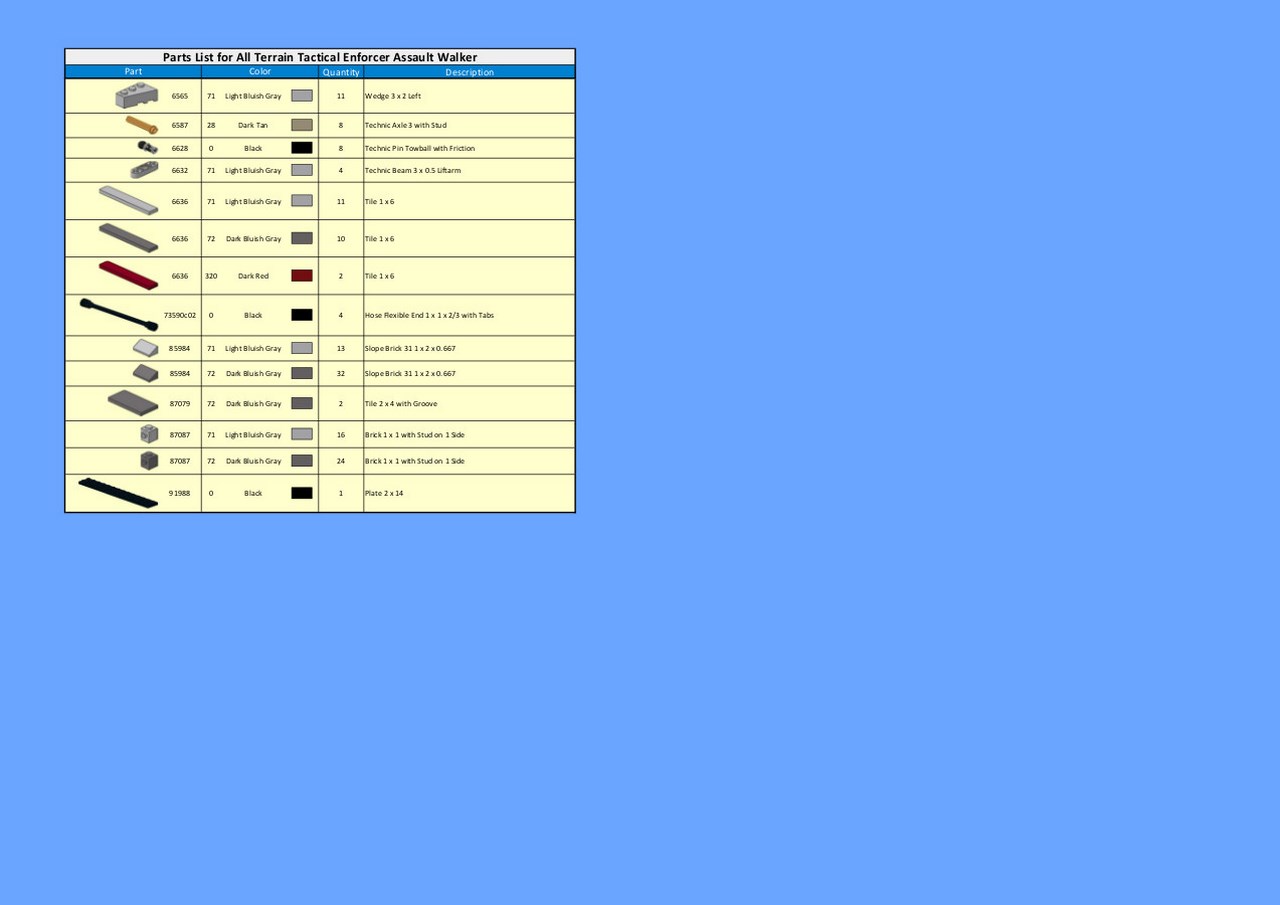This screenshot has width=1280, height=905.
Task: Click the 'Technic Axle 3 with Stud' description
Action: (406, 125)
